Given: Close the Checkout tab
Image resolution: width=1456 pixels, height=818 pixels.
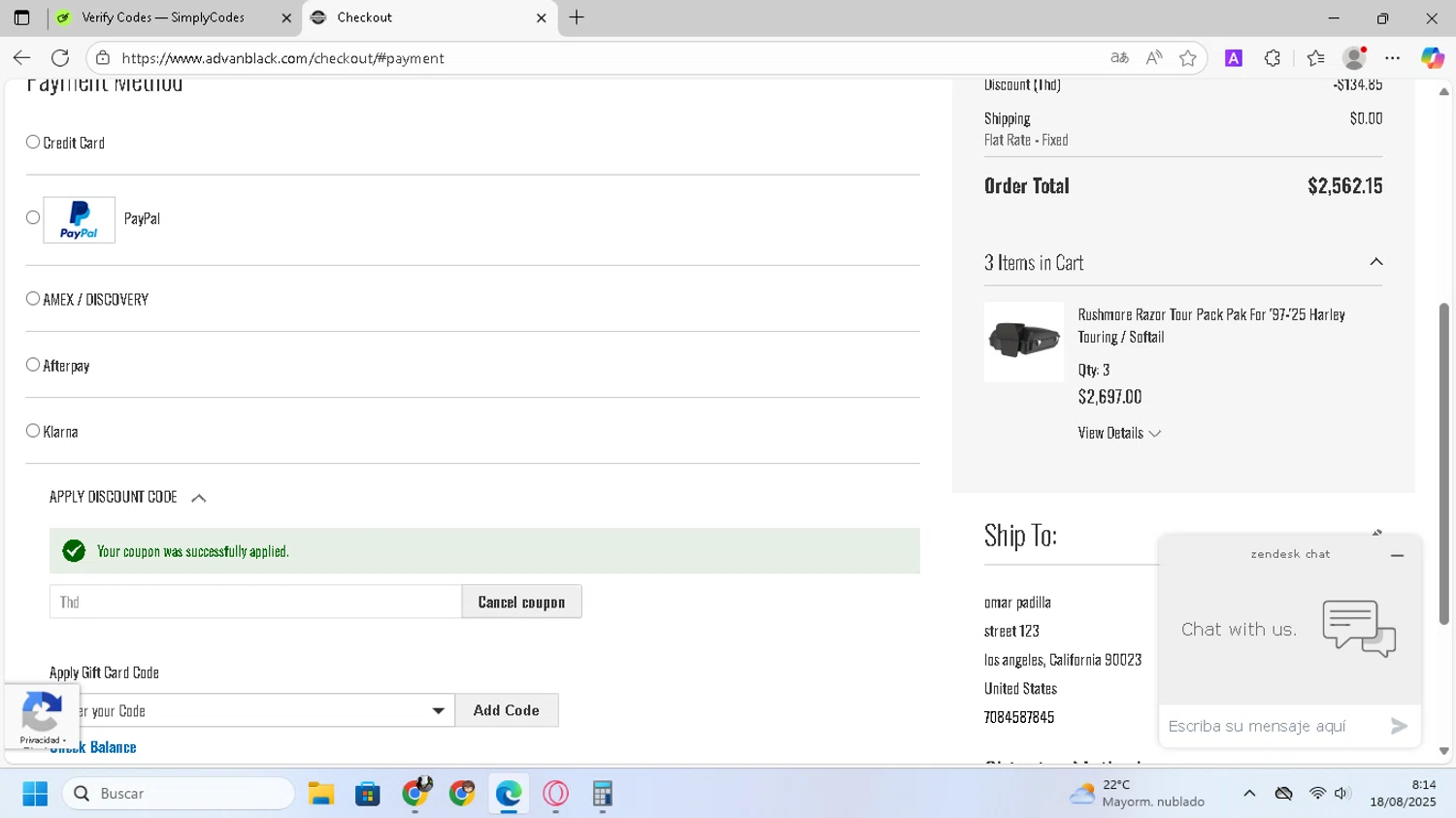Looking at the screenshot, I should click(541, 17).
